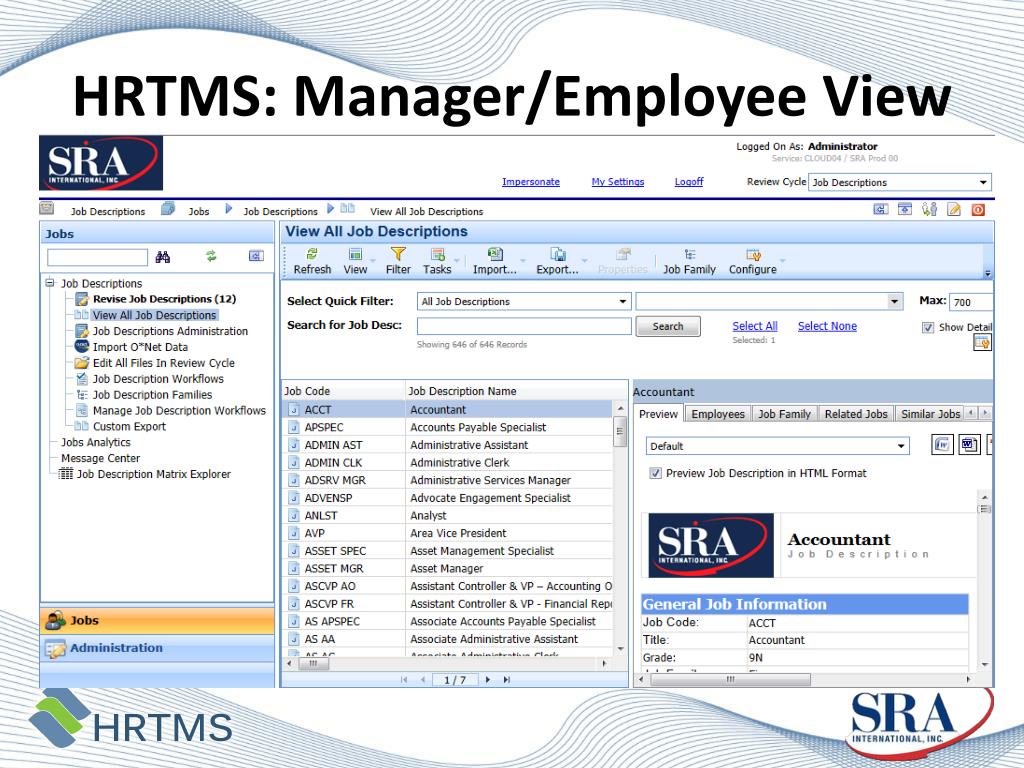Click the Job Description Families hierarchy icon
This screenshot has height=768, width=1024.
(x=82, y=394)
